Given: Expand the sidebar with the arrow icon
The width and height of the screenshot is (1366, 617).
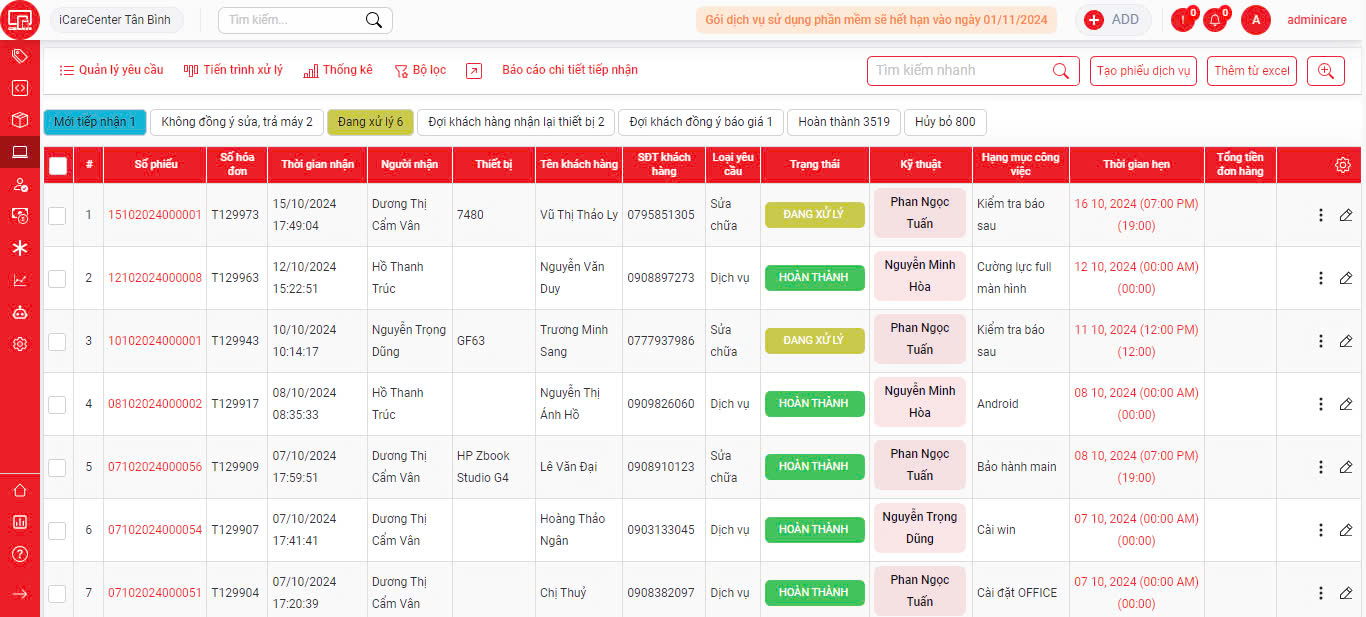Looking at the screenshot, I should tap(20, 594).
